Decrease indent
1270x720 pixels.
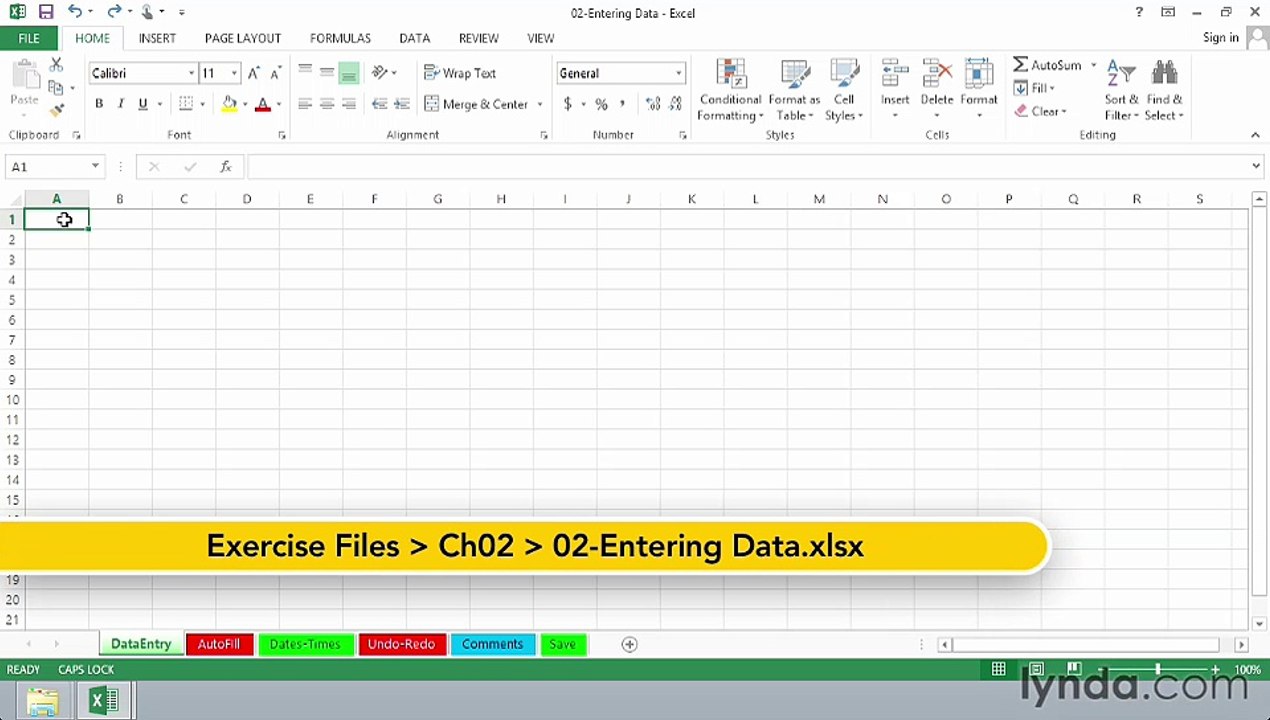(x=379, y=104)
